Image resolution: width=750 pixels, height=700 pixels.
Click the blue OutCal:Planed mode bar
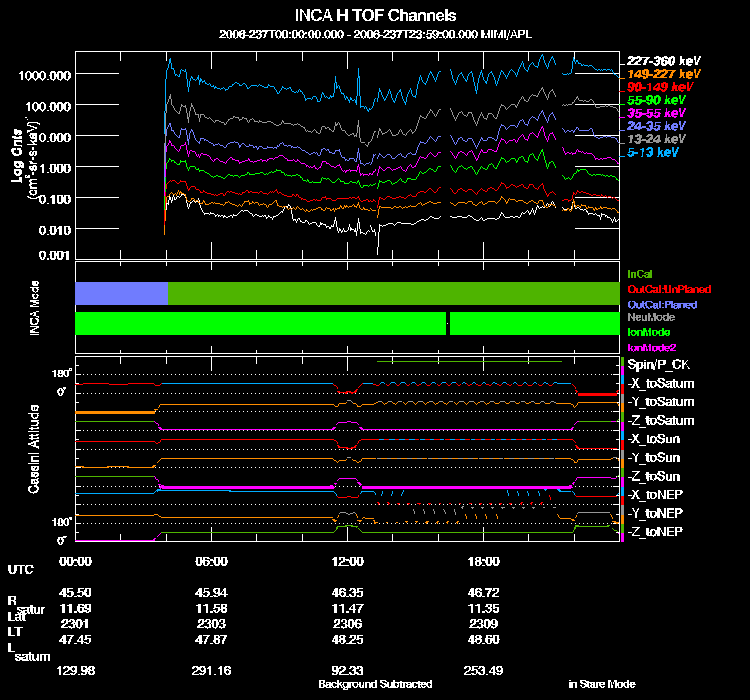click(121, 293)
